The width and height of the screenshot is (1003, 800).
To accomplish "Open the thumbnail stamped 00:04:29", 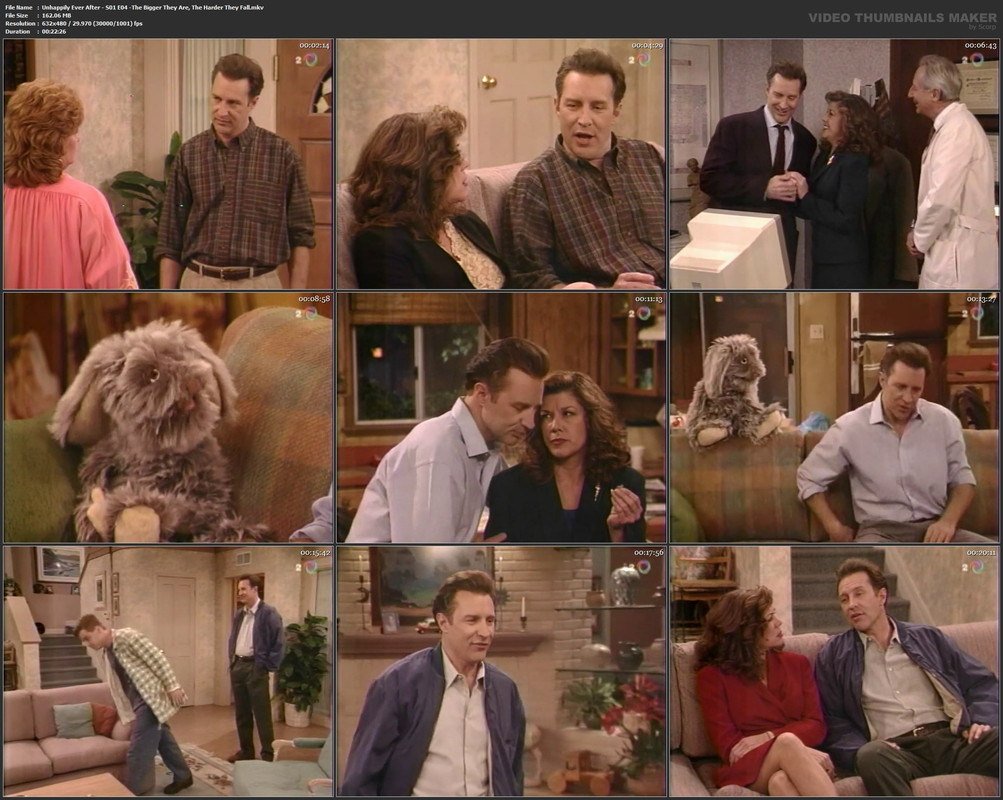I will (502, 164).
